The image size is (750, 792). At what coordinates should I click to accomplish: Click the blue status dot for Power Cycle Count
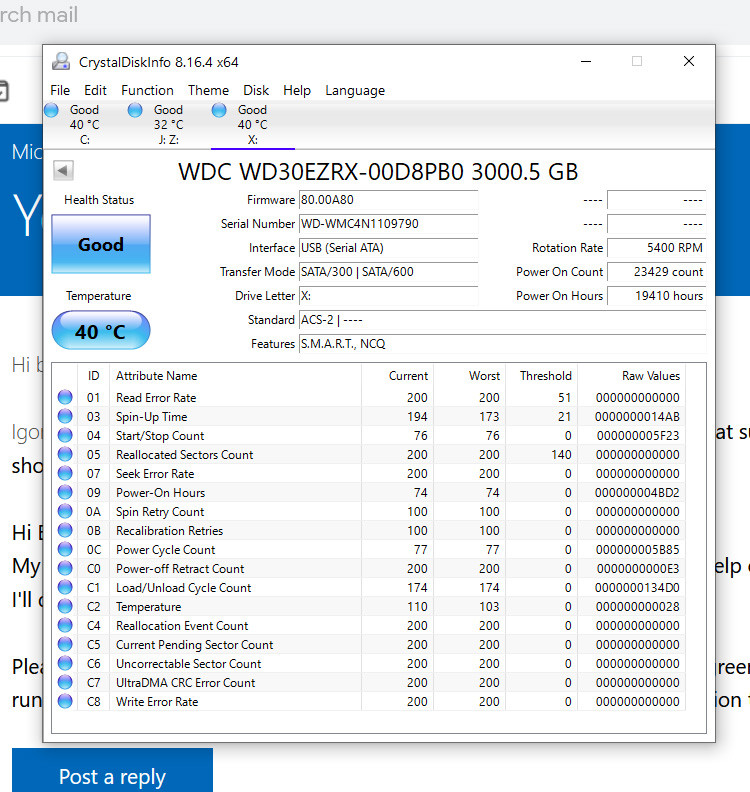(x=65, y=549)
